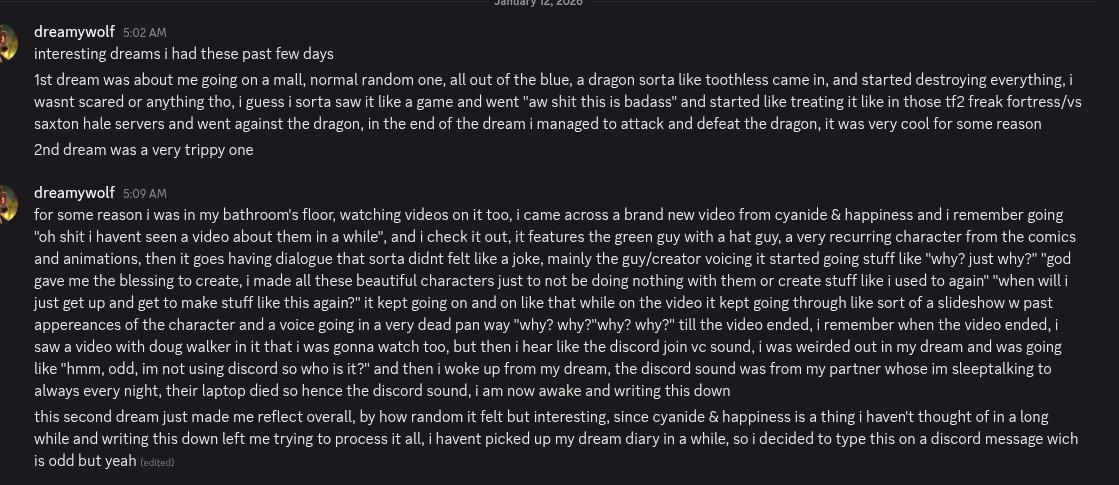1119x485 pixels.
Task: Click the 5:02 AM timestamp
Action: [x=144, y=33]
